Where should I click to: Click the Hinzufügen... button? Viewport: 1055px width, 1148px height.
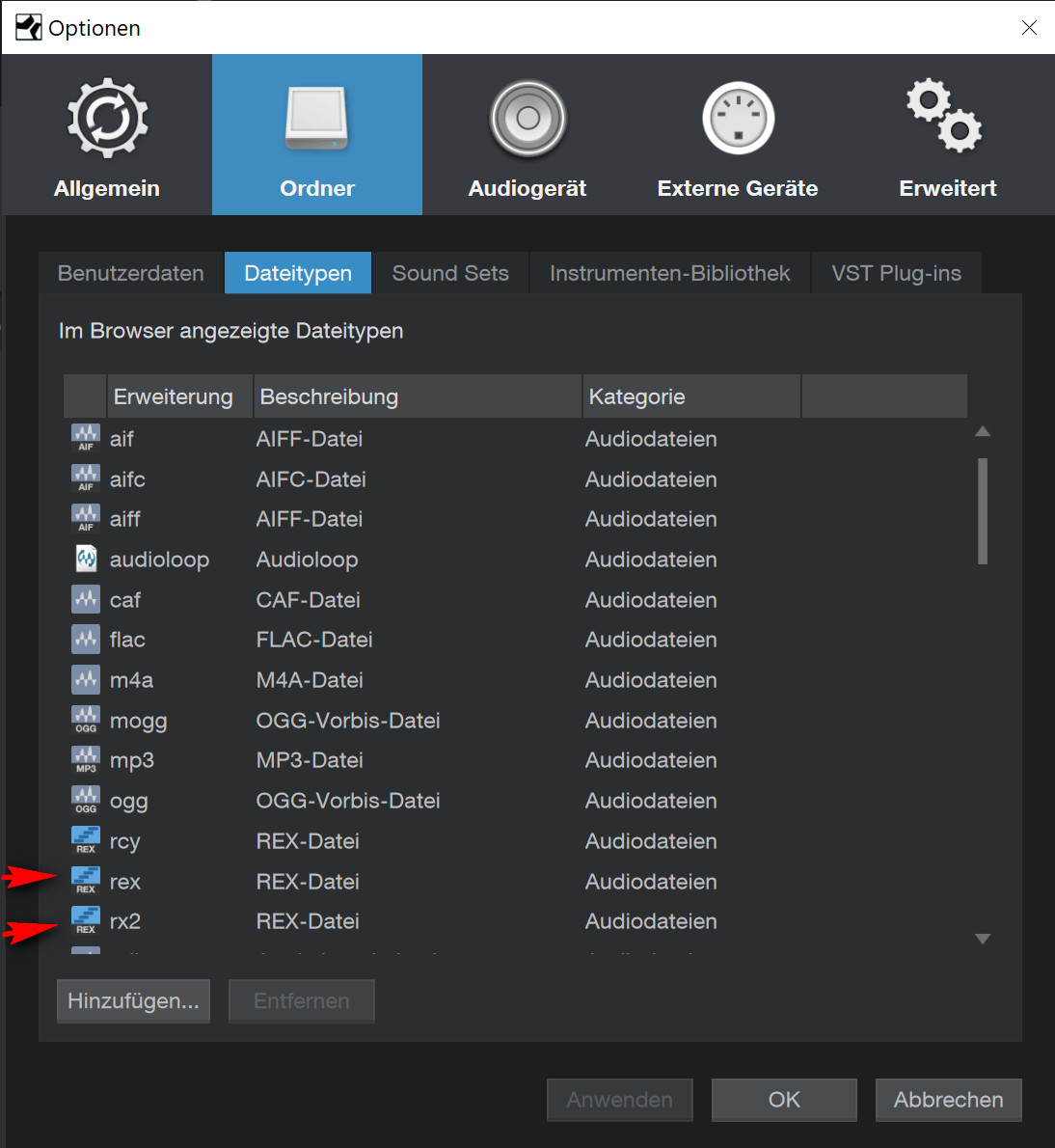point(133,1000)
